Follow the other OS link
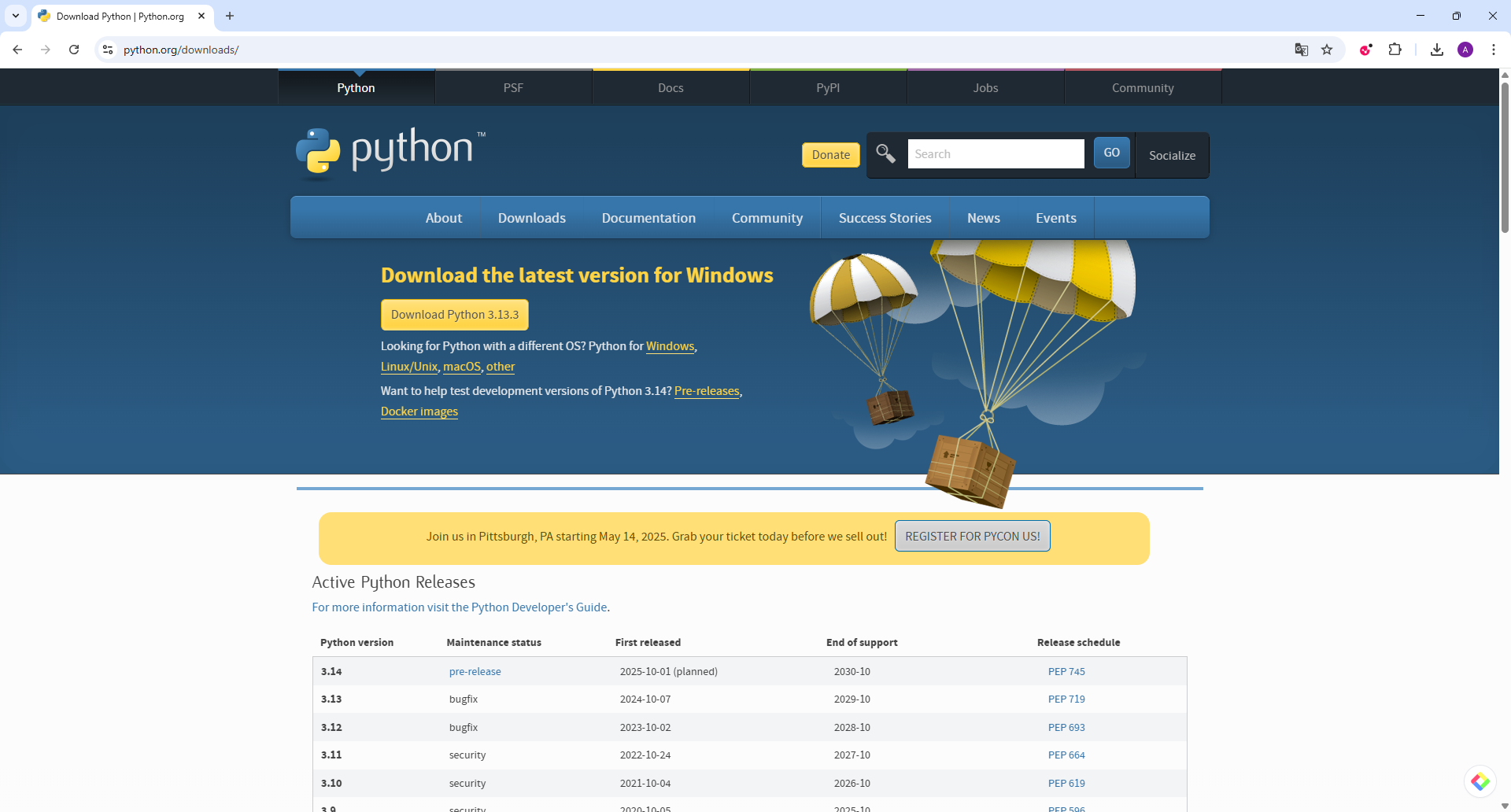 [501, 367]
